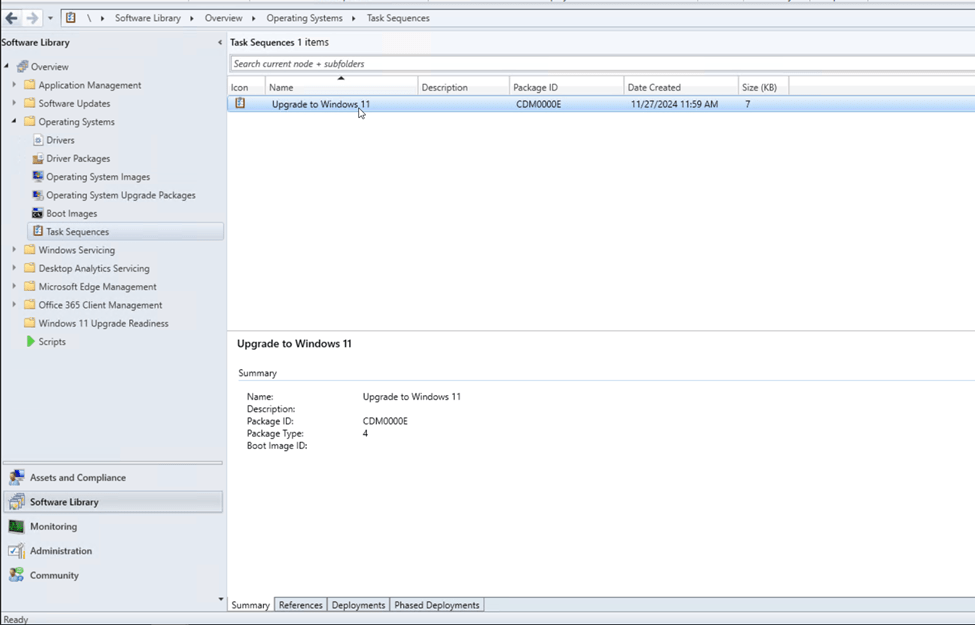Open the Administration workspace
The width and height of the screenshot is (975, 625).
[x=60, y=551]
